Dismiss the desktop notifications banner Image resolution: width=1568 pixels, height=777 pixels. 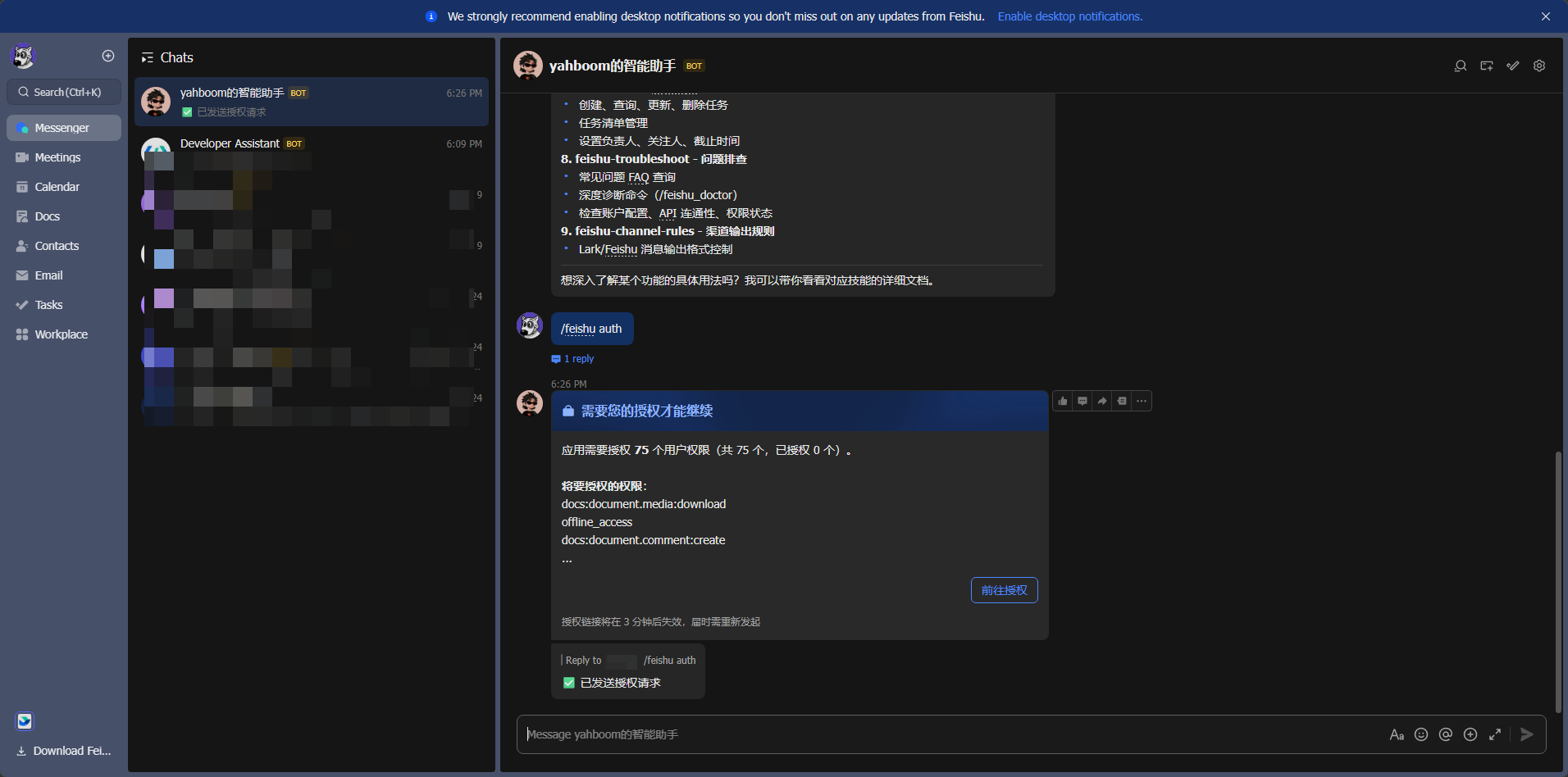click(x=1546, y=16)
